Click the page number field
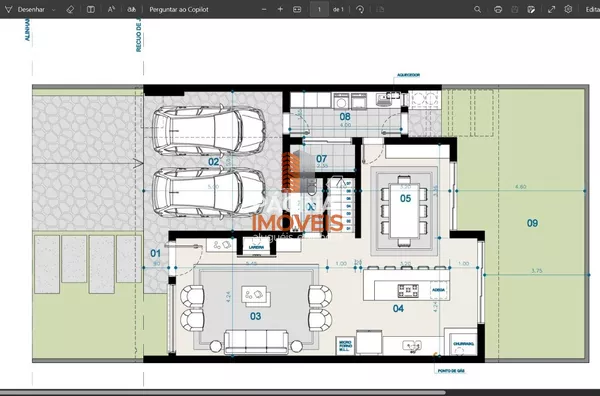Image resolution: width=600 pixels, height=396 pixels. click(319, 9)
